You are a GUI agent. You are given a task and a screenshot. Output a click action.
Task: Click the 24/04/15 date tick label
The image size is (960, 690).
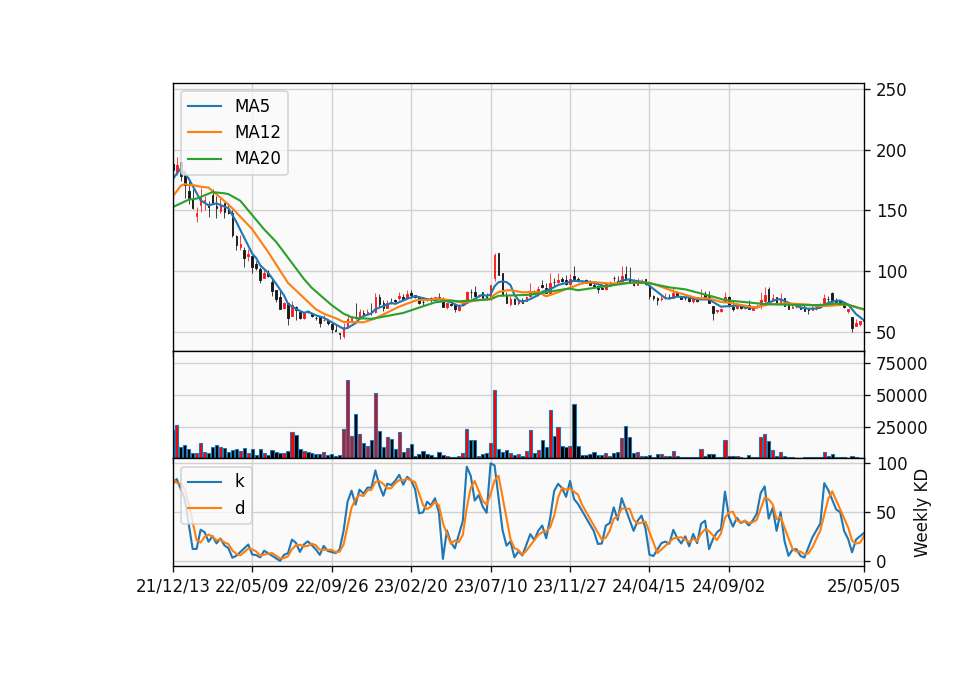coord(649,586)
